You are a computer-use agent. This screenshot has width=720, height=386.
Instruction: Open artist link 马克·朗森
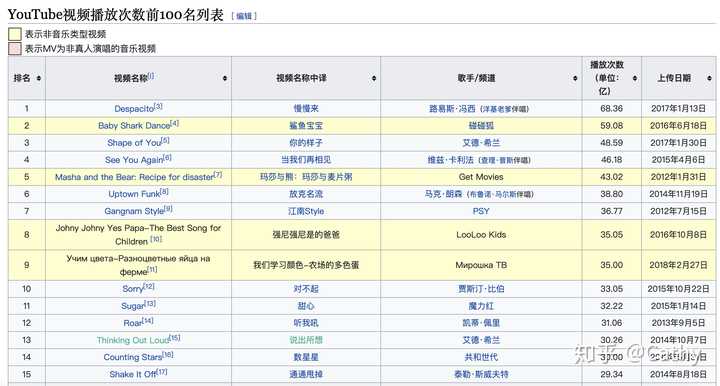coord(443,194)
